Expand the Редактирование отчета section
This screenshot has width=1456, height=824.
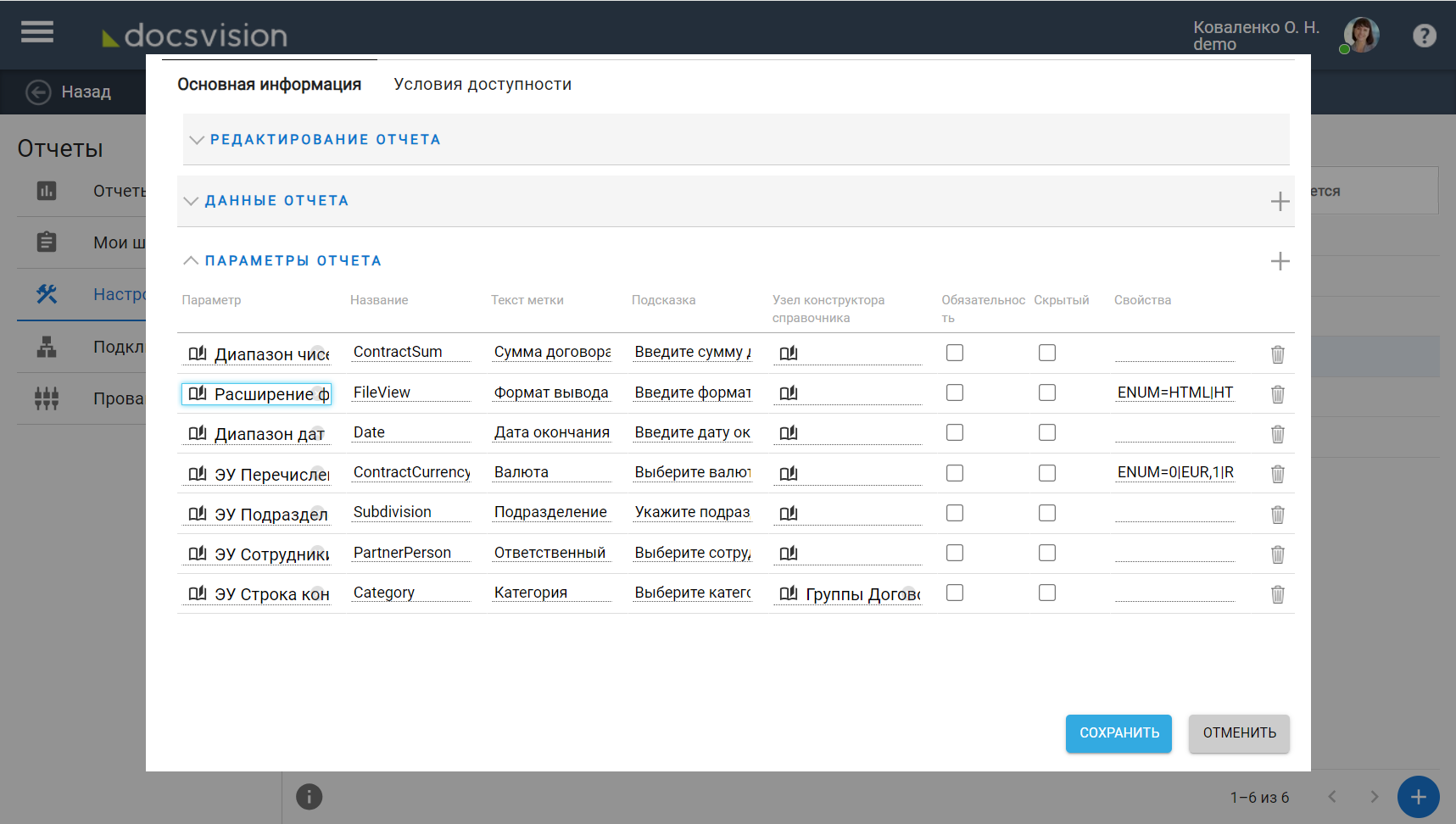click(325, 140)
